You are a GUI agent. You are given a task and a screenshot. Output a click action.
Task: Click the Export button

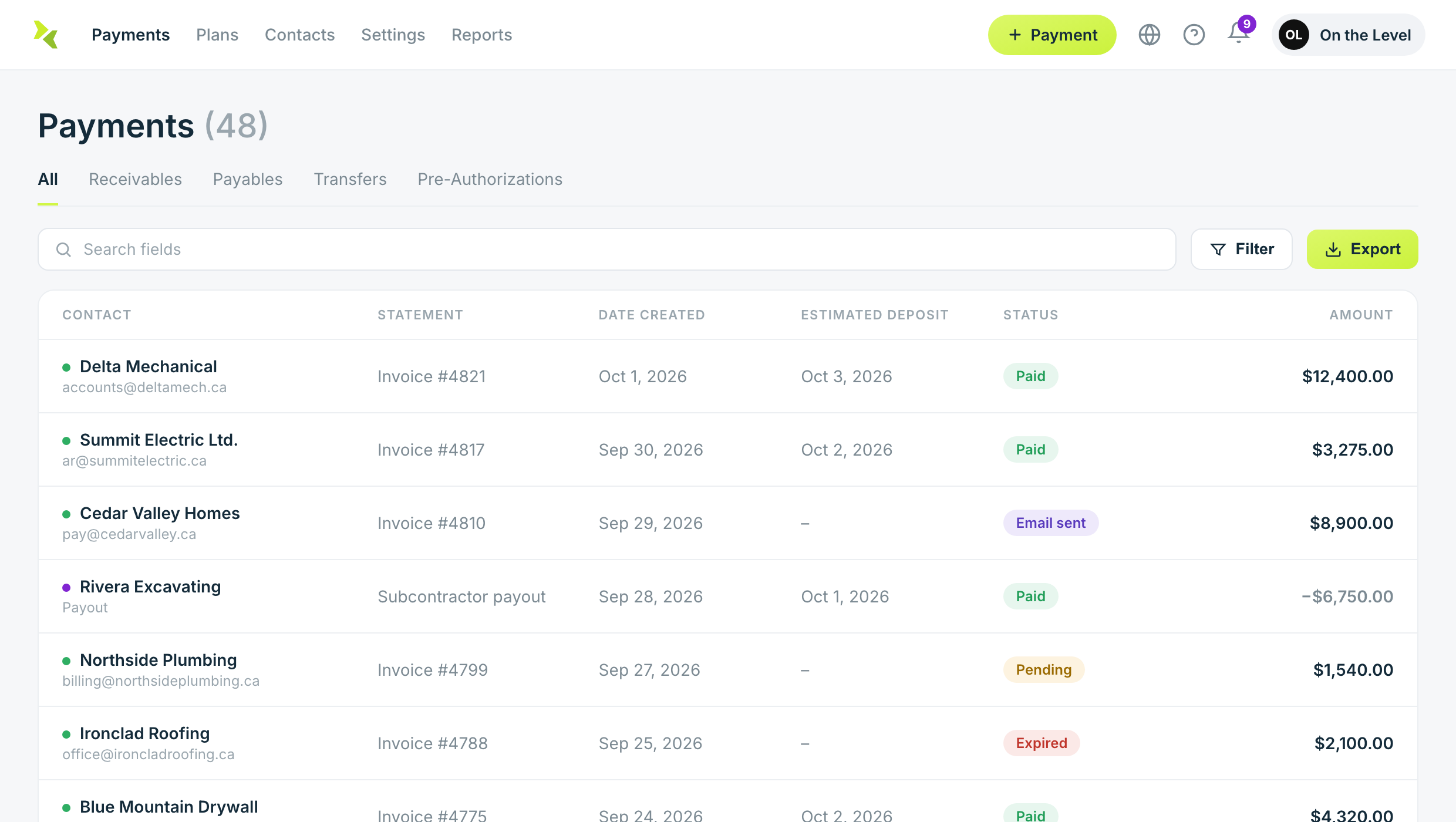(1362, 249)
